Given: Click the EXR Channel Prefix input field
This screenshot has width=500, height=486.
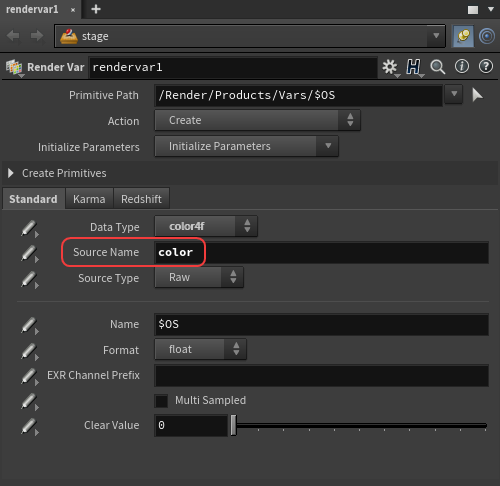Looking at the screenshot, I should [x=321, y=375].
